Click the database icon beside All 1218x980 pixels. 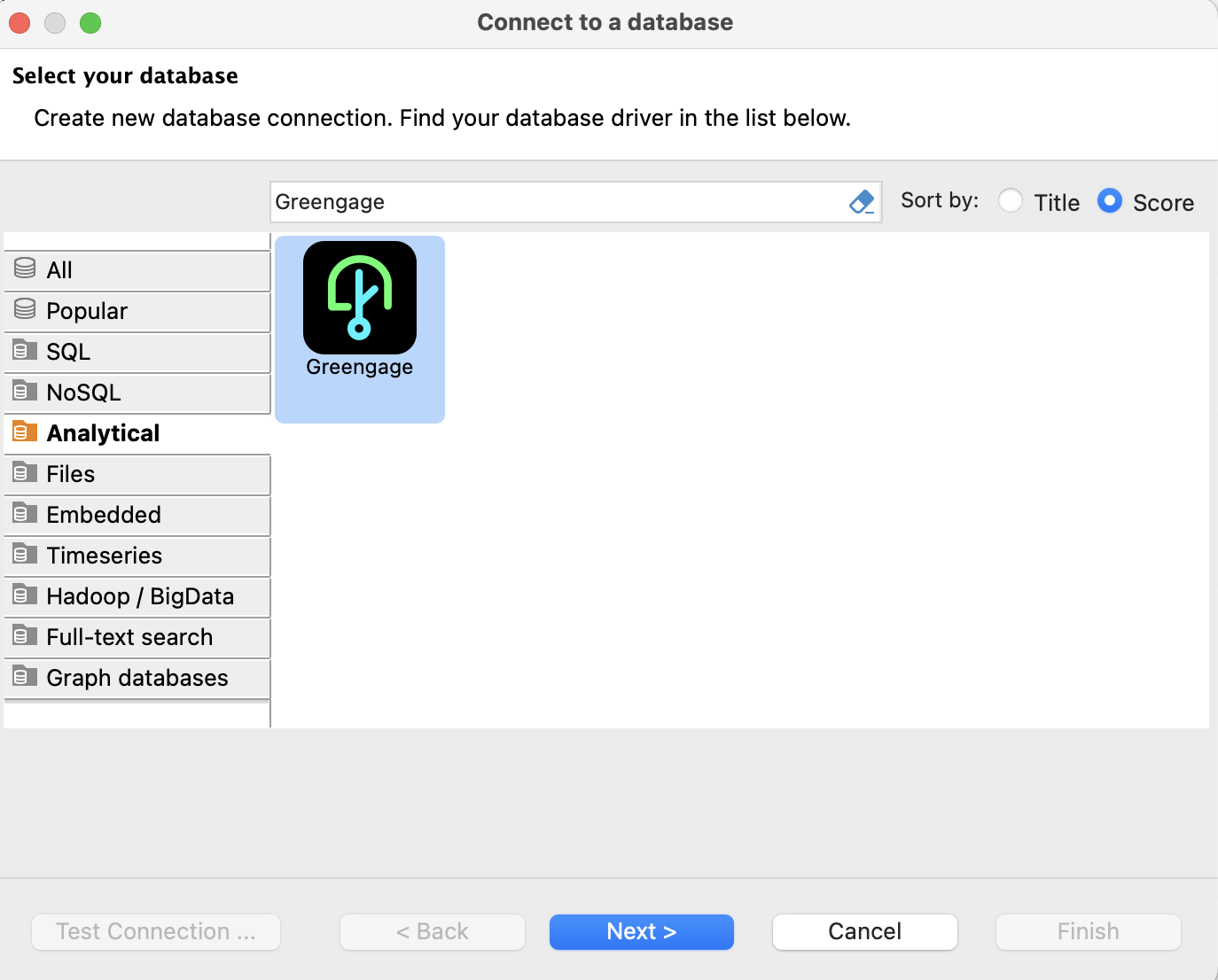[24, 269]
